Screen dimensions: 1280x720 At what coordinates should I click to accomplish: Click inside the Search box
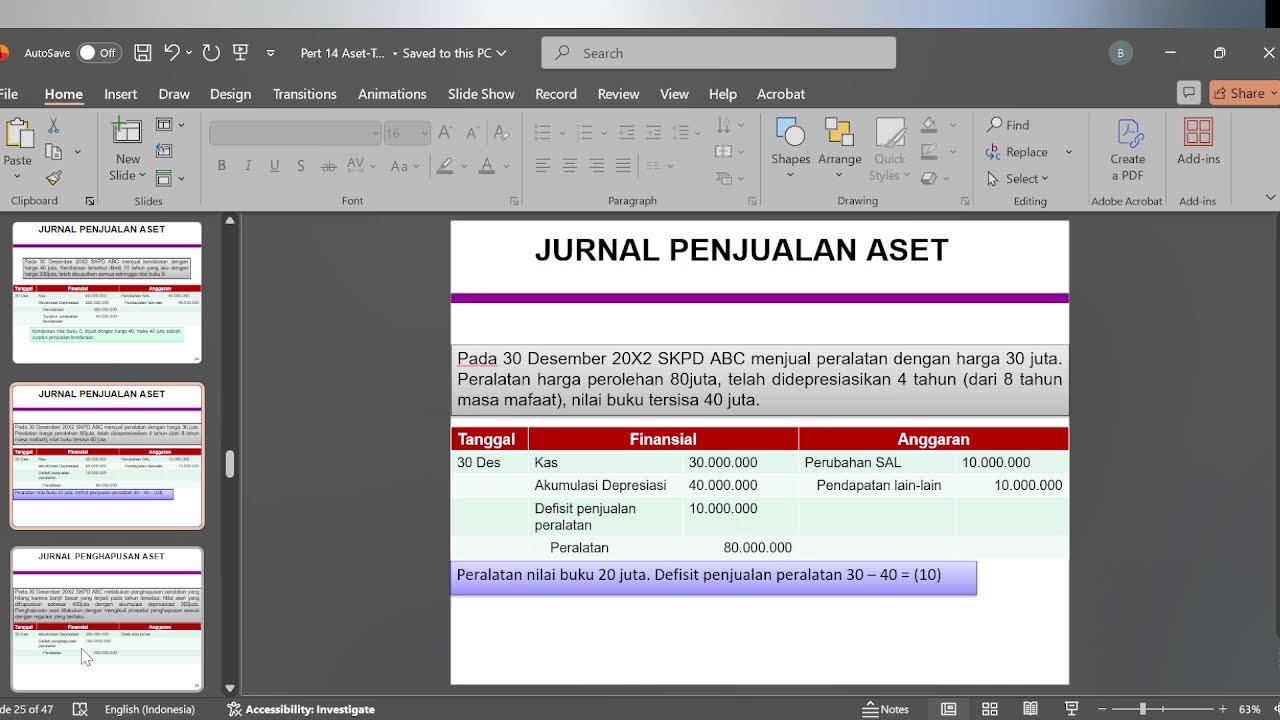pyautogui.click(x=718, y=53)
